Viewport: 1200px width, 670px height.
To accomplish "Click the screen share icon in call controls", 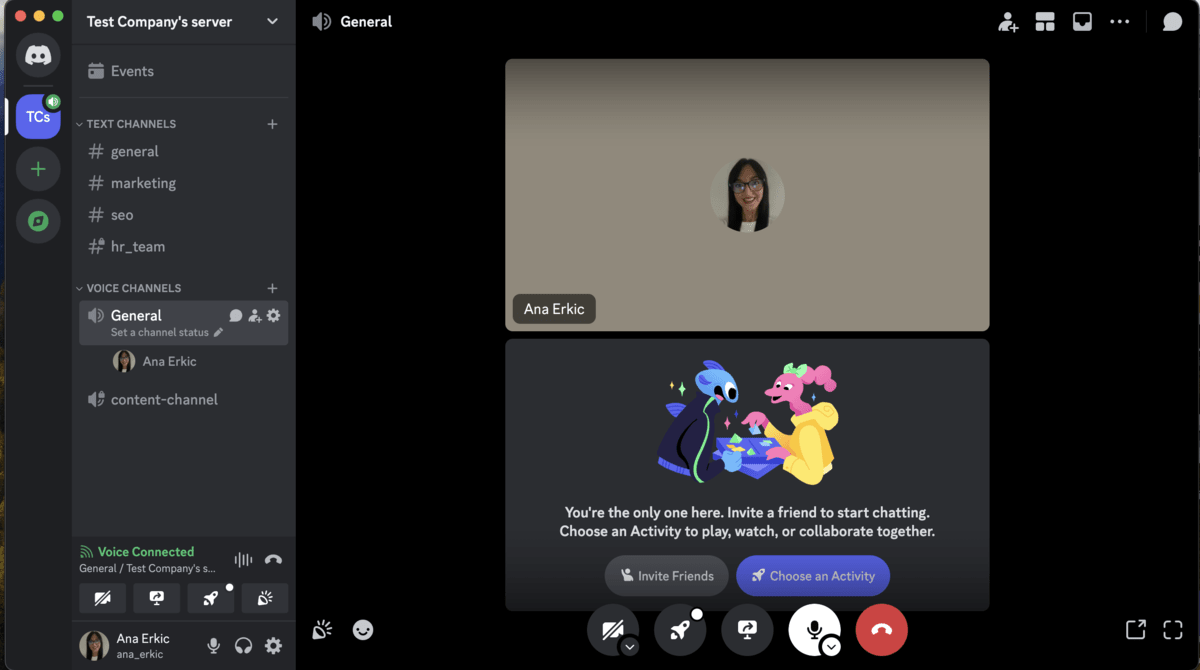I will point(747,629).
